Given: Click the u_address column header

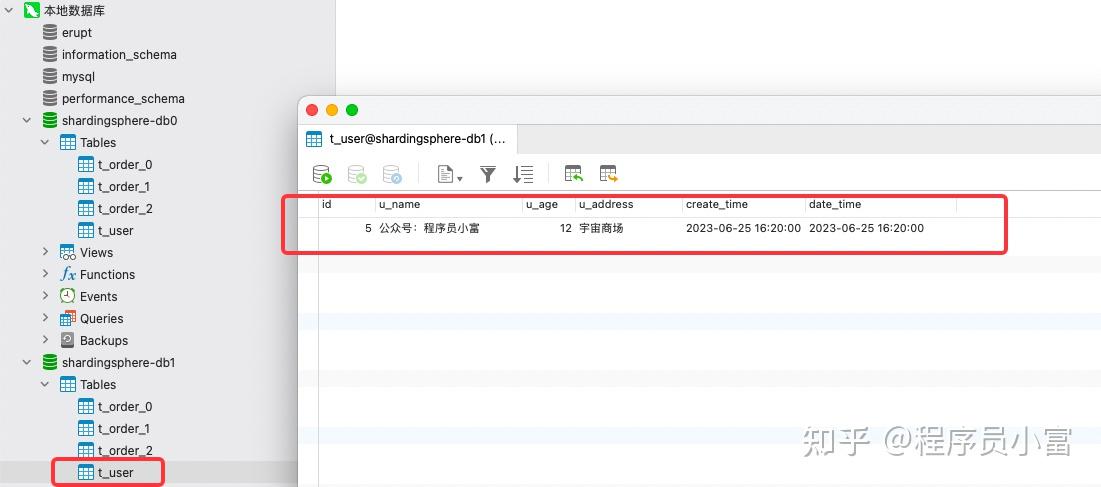Looking at the screenshot, I should (628, 204).
